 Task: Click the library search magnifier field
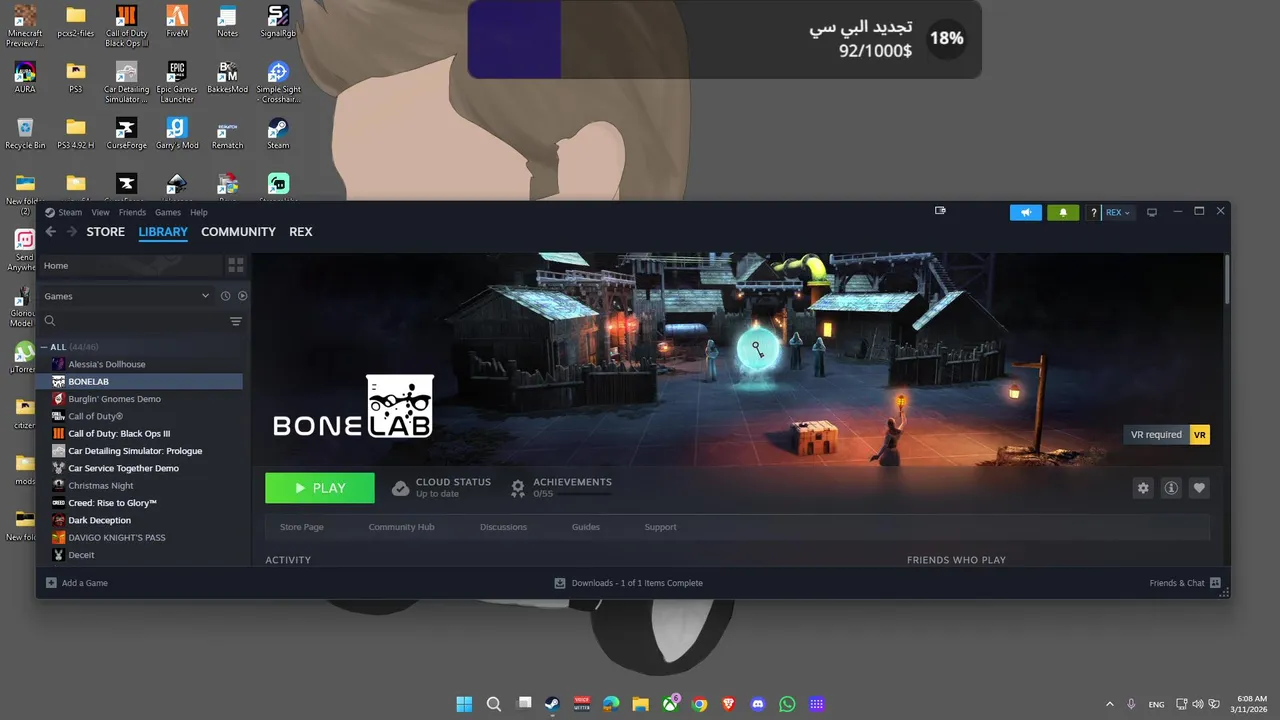click(x=50, y=321)
